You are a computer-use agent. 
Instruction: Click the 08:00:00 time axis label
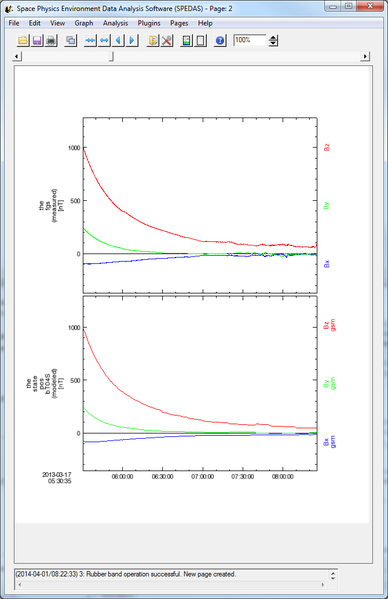click(x=283, y=477)
